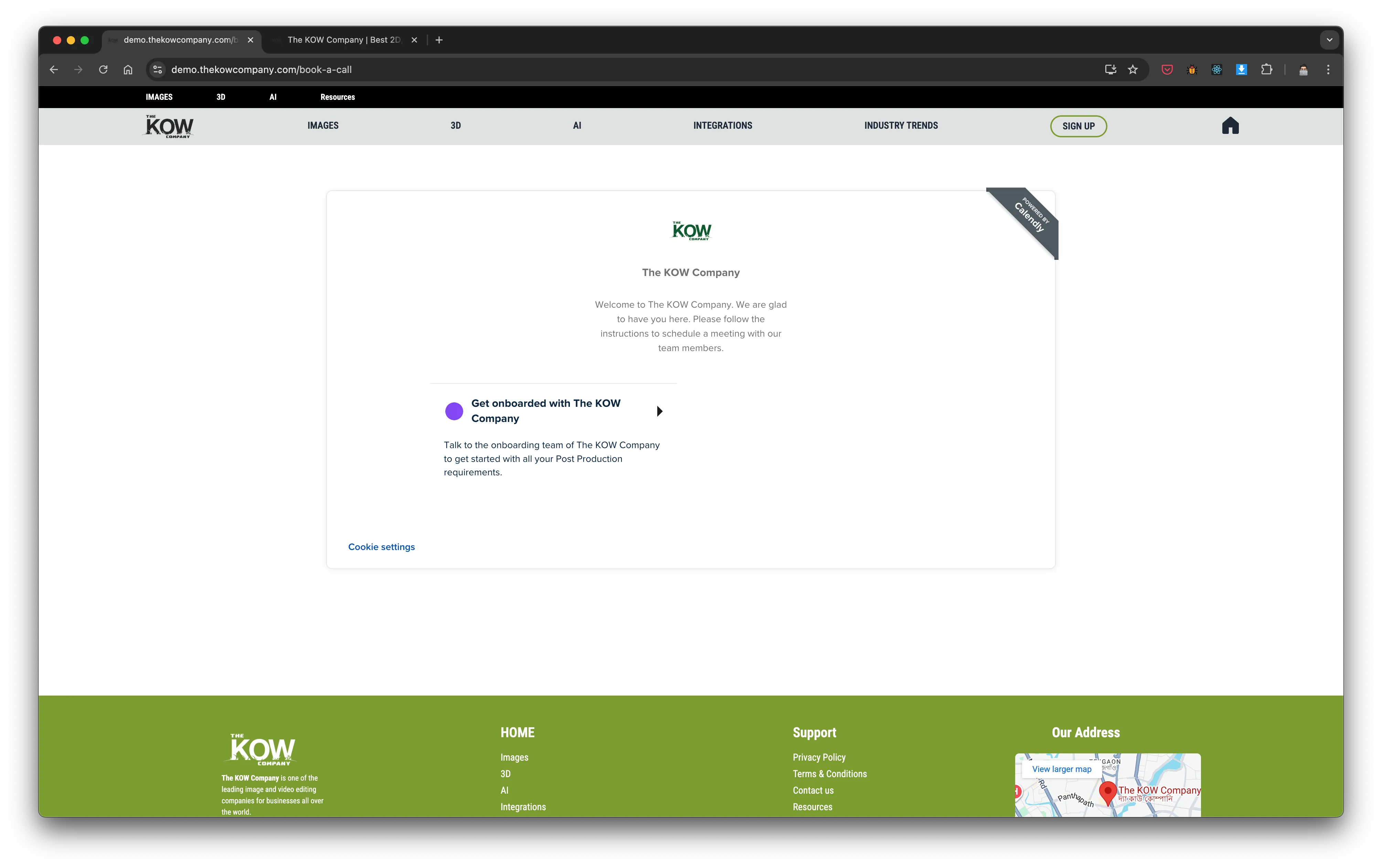Click the dark home icon in site navbar
The height and width of the screenshot is (868, 1382).
coord(1231,126)
